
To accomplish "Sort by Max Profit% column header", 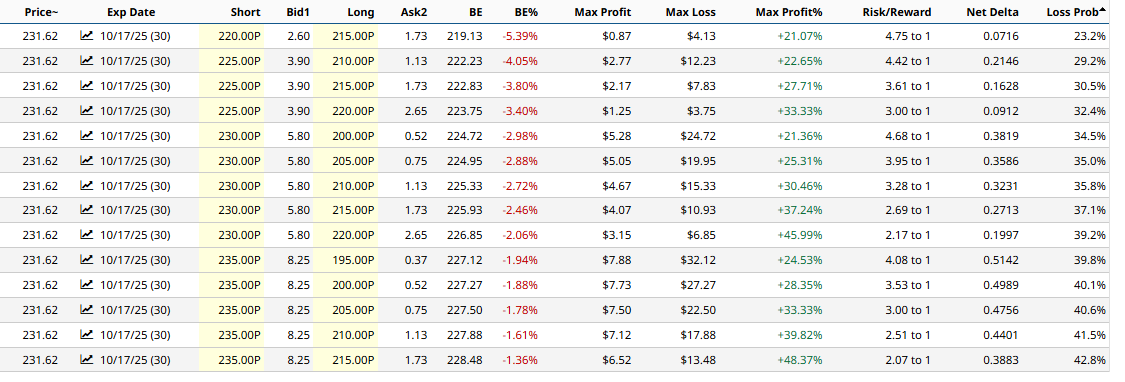I will 789,12.
